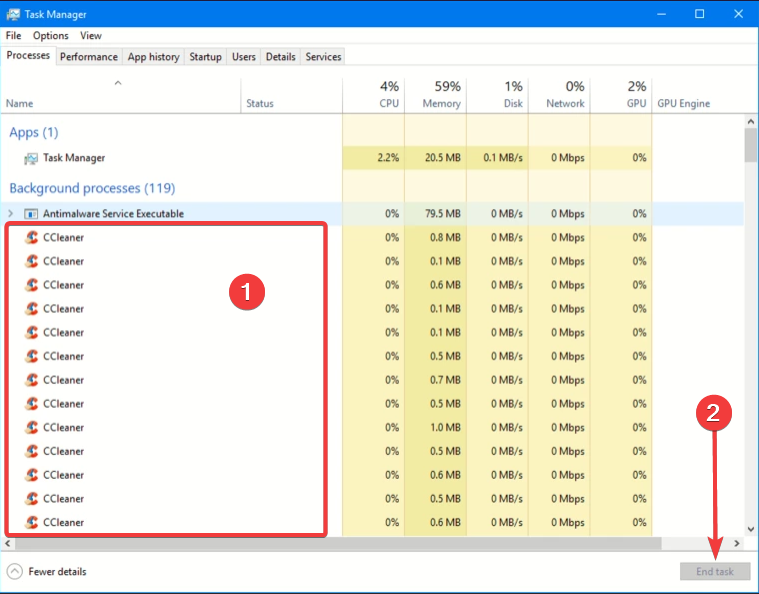Open the Details tab
The height and width of the screenshot is (594, 759).
(x=280, y=57)
